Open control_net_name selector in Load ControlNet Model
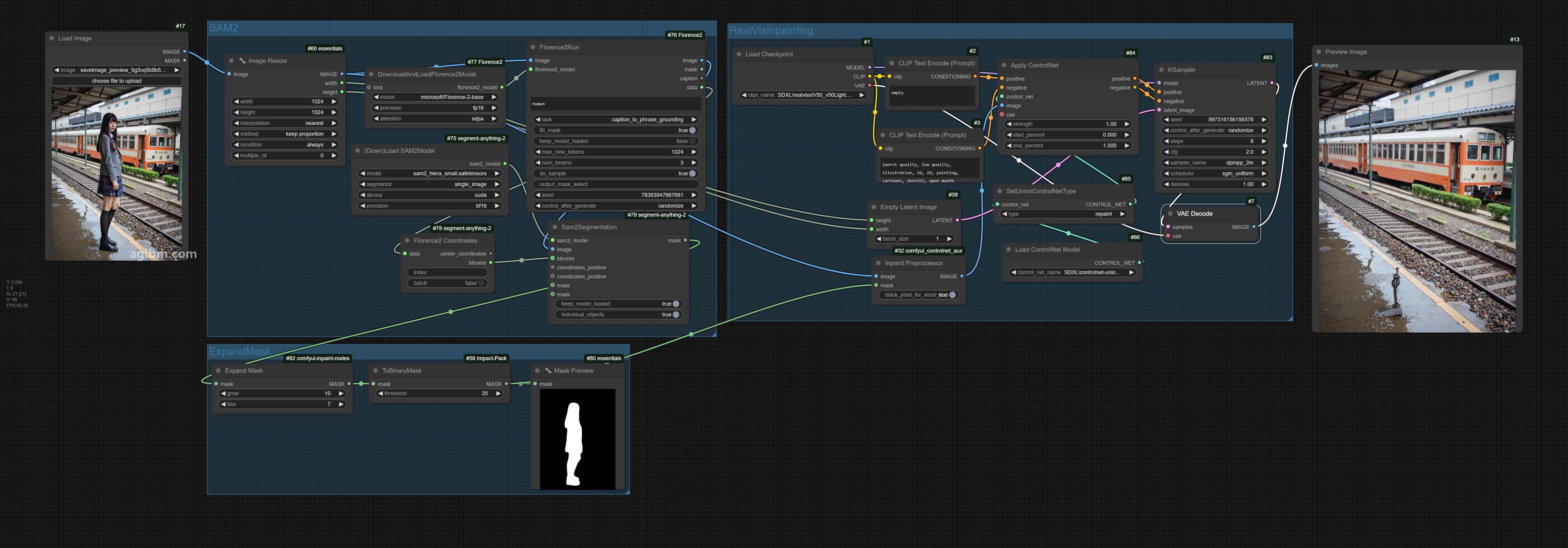This screenshot has width=1568, height=548. 1073,272
